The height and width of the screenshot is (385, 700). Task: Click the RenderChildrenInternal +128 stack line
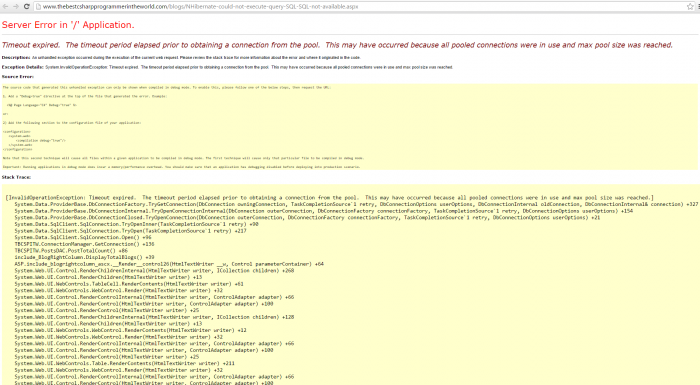point(154,317)
